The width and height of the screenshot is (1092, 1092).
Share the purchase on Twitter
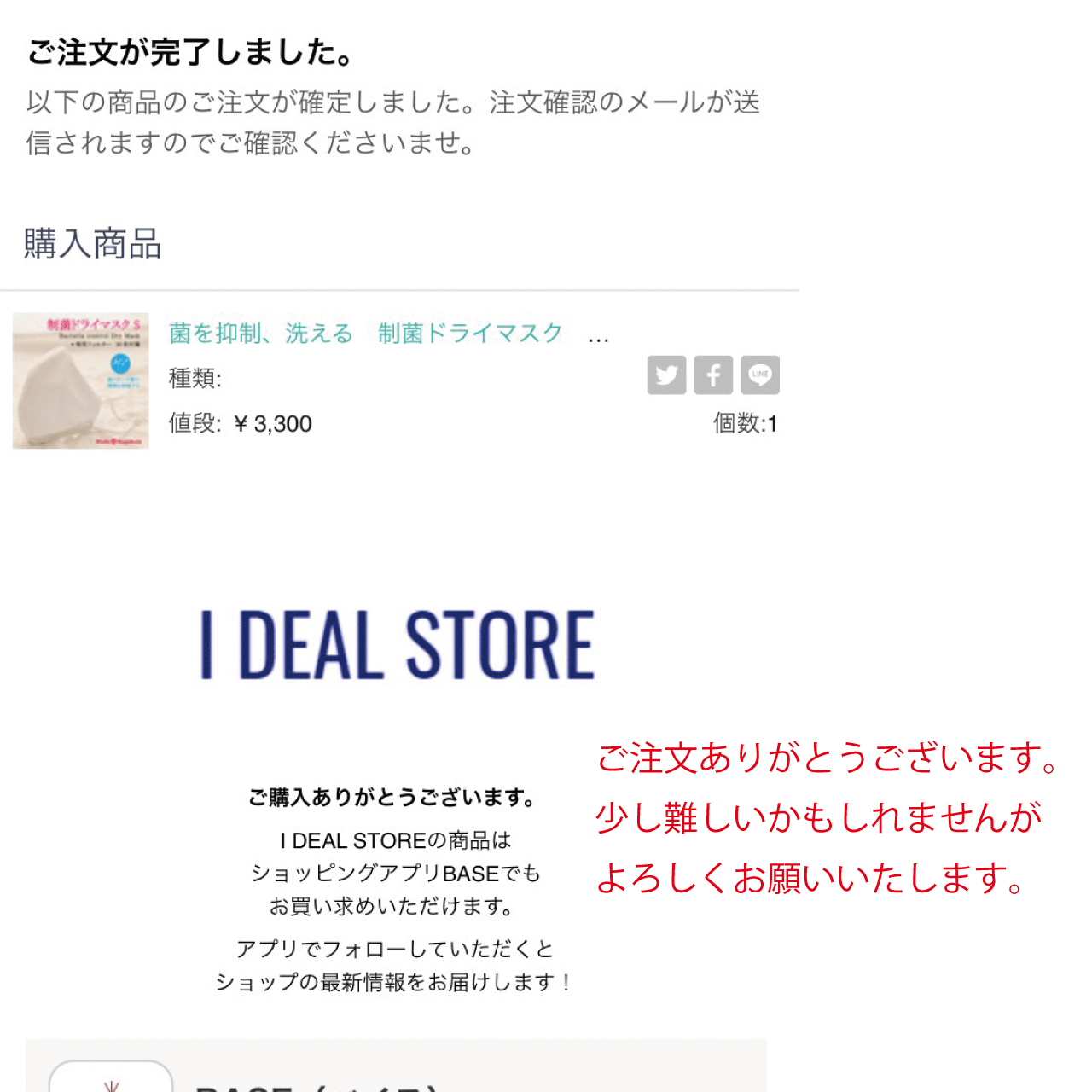point(666,375)
